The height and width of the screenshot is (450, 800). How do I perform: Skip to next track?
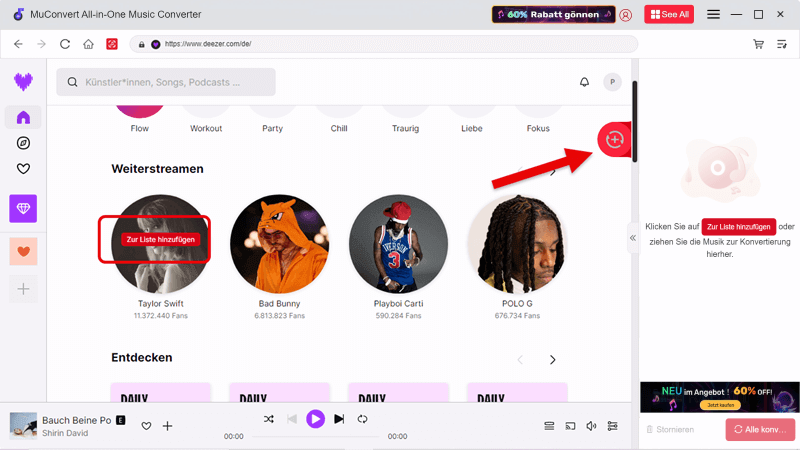click(339, 419)
